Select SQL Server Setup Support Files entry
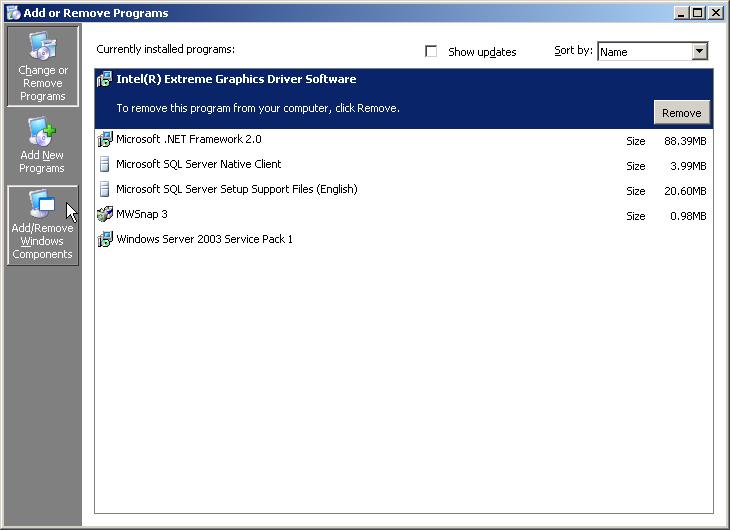This screenshot has width=730, height=530. (236, 190)
